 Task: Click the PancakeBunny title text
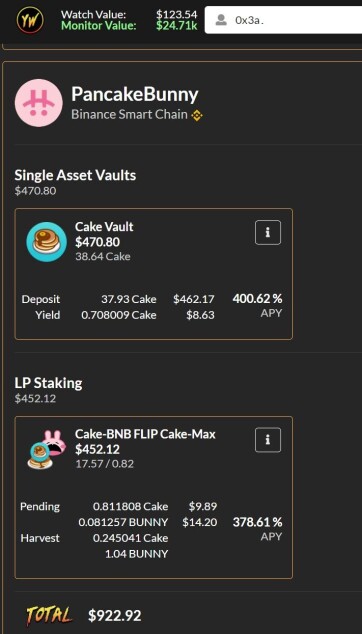[135, 94]
